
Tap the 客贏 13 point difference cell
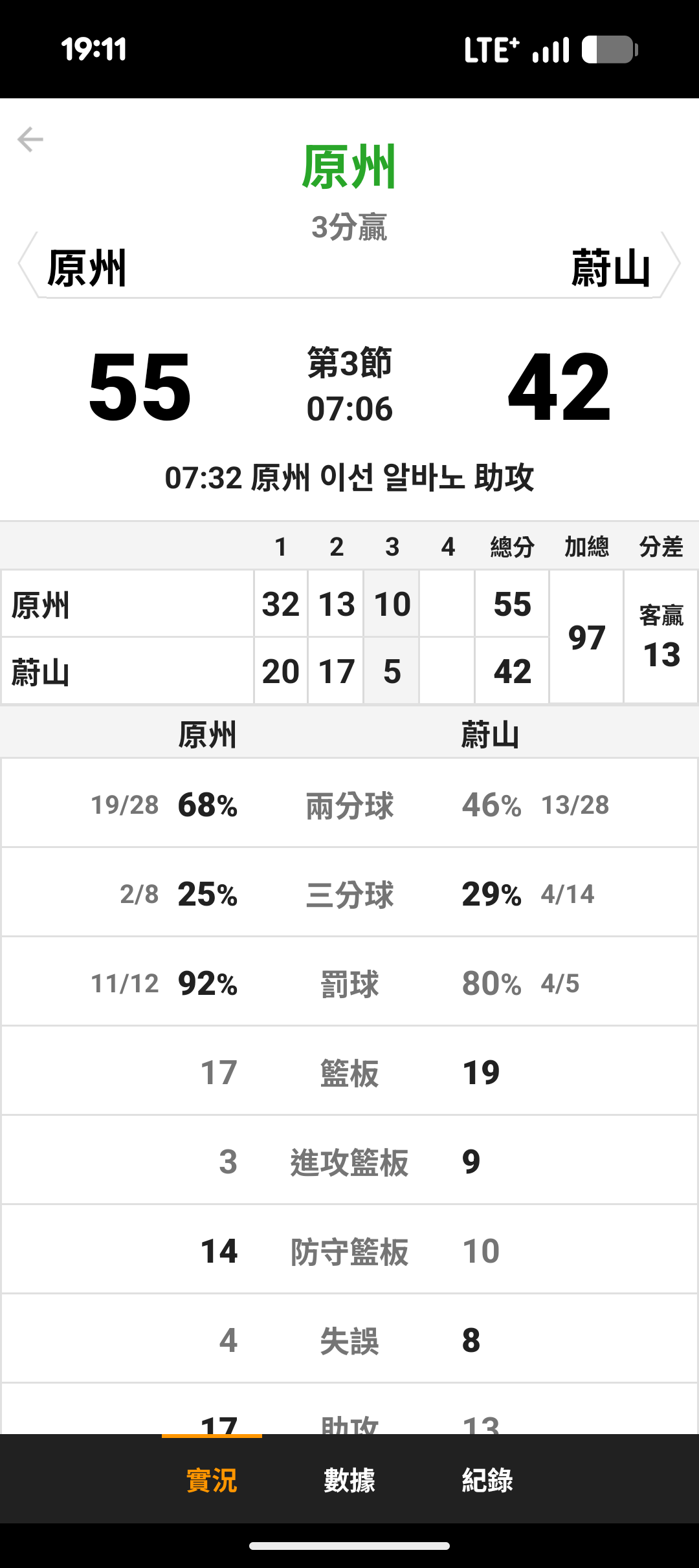coord(661,637)
